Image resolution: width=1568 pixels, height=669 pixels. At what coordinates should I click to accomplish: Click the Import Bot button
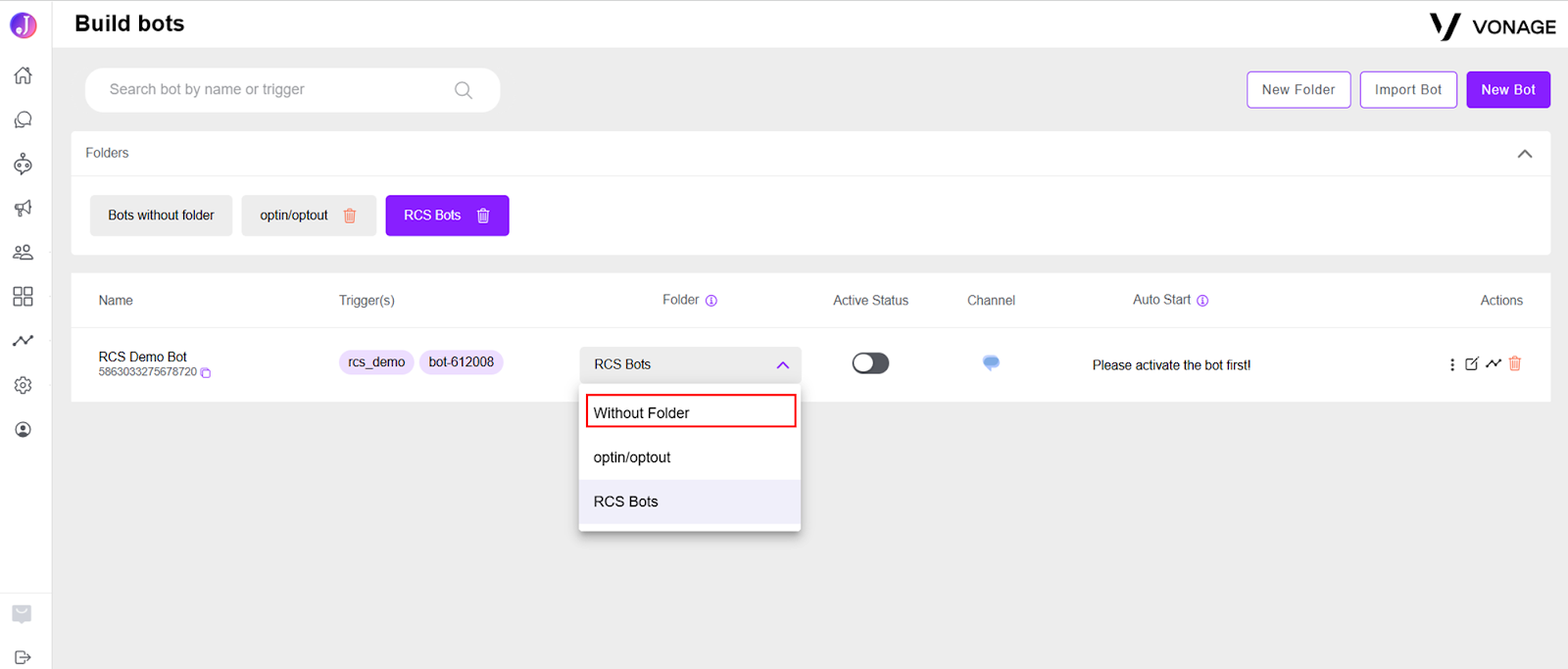(x=1408, y=90)
